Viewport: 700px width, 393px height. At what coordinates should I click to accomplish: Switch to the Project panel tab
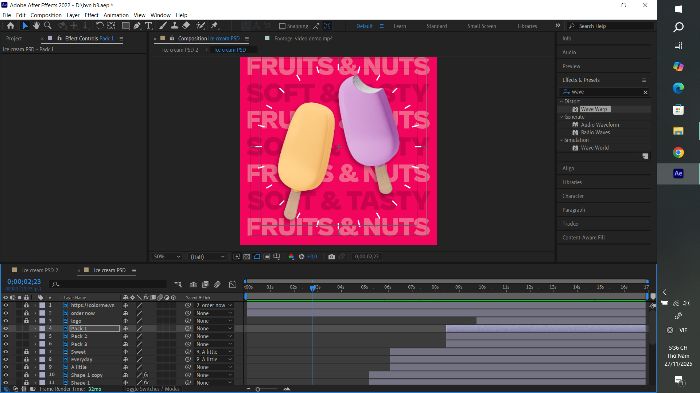[x=14, y=38]
